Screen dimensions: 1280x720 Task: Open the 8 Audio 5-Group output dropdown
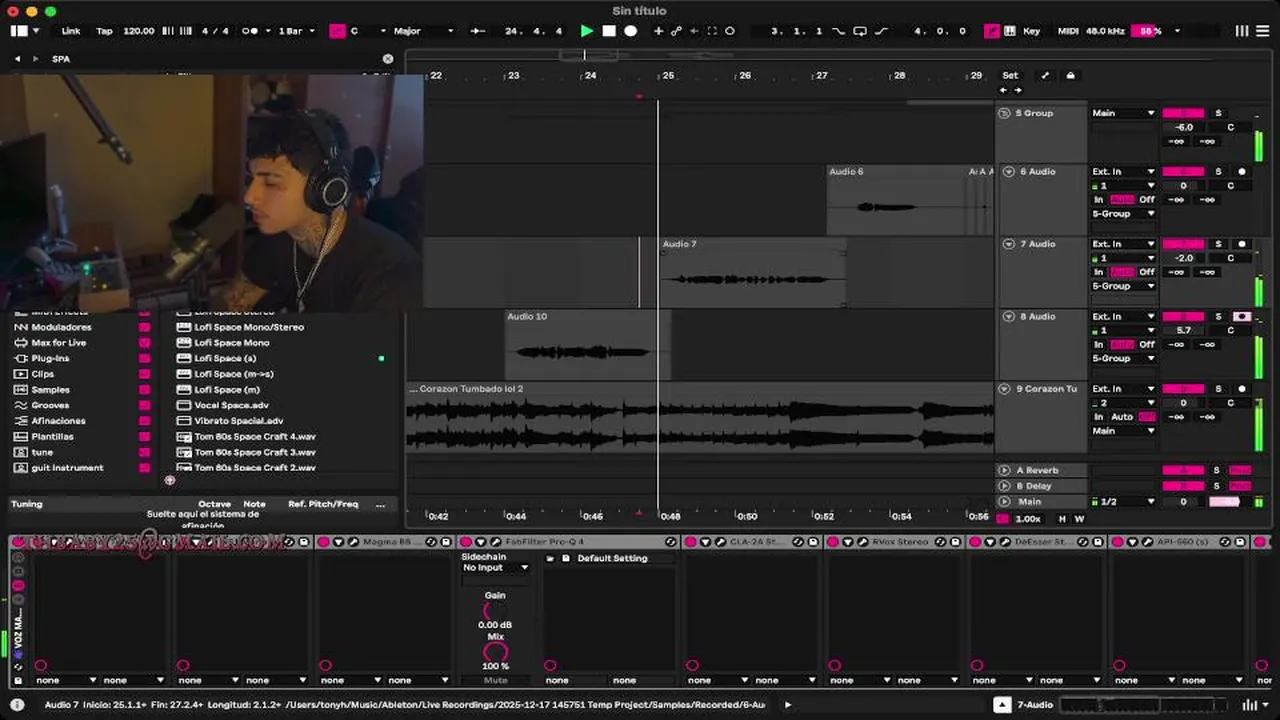(1123, 358)
